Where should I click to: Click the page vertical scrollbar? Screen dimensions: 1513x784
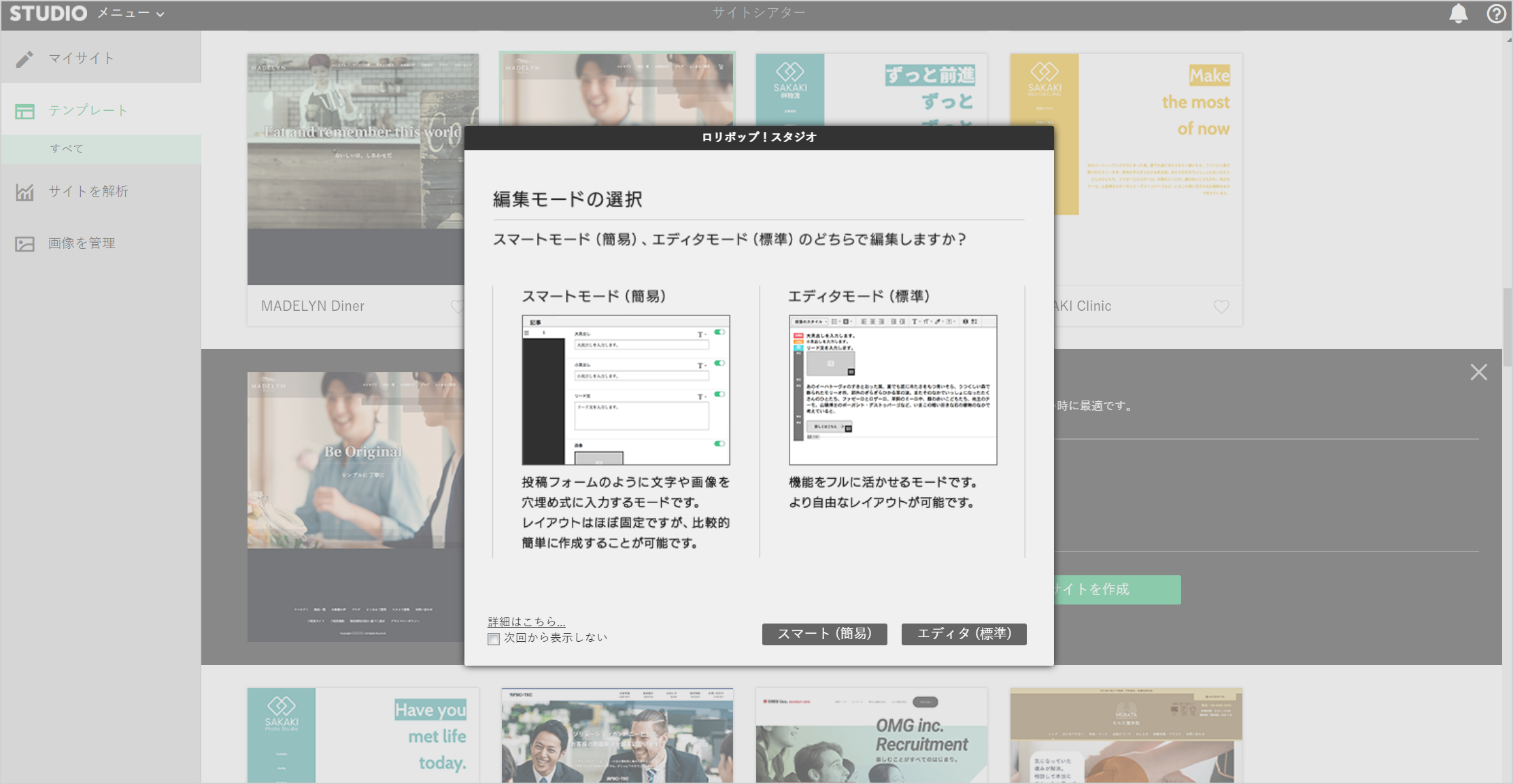click(x=1507, y=326)
